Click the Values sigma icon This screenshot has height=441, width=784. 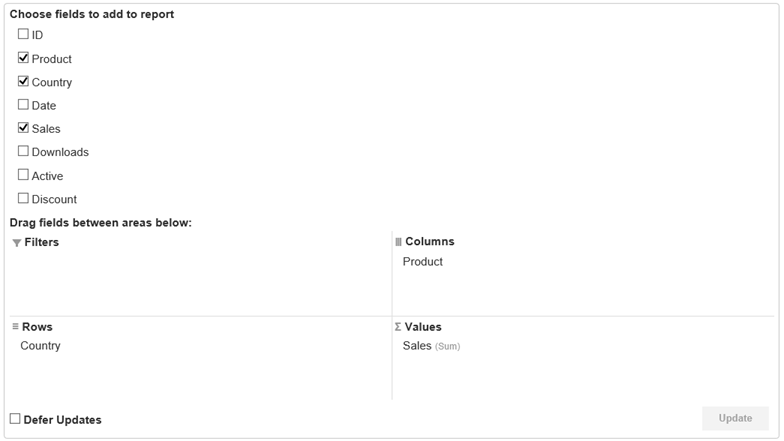point(398,327)
